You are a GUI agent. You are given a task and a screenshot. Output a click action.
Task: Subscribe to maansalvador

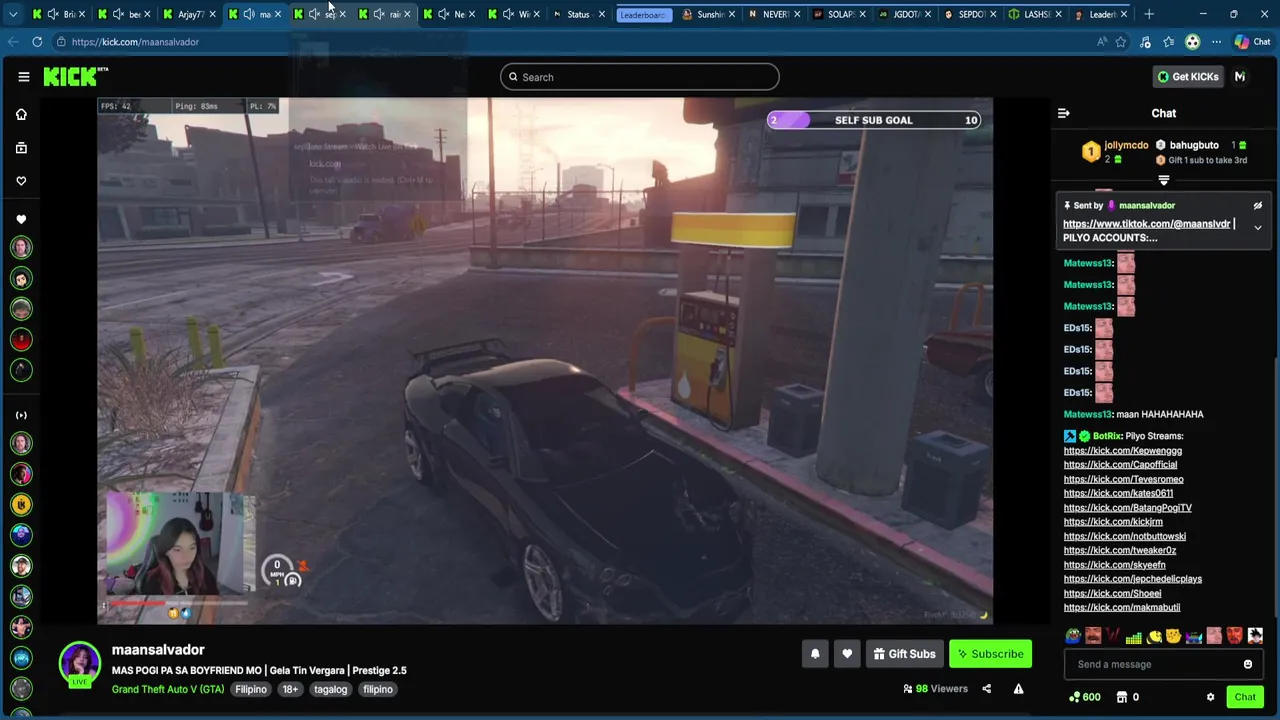click(990, 654)
